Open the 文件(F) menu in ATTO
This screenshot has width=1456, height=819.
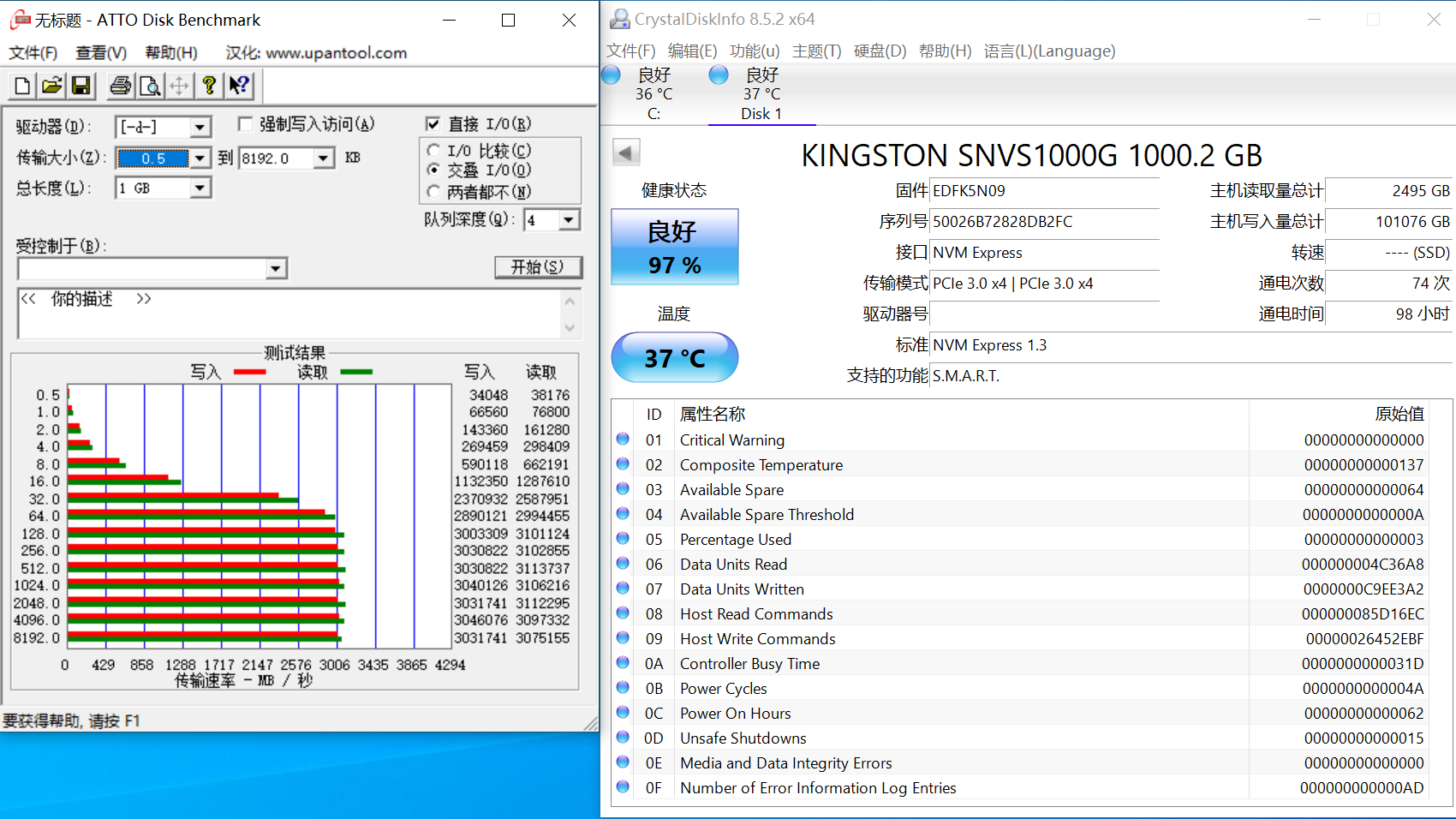(x=33, y=53)
